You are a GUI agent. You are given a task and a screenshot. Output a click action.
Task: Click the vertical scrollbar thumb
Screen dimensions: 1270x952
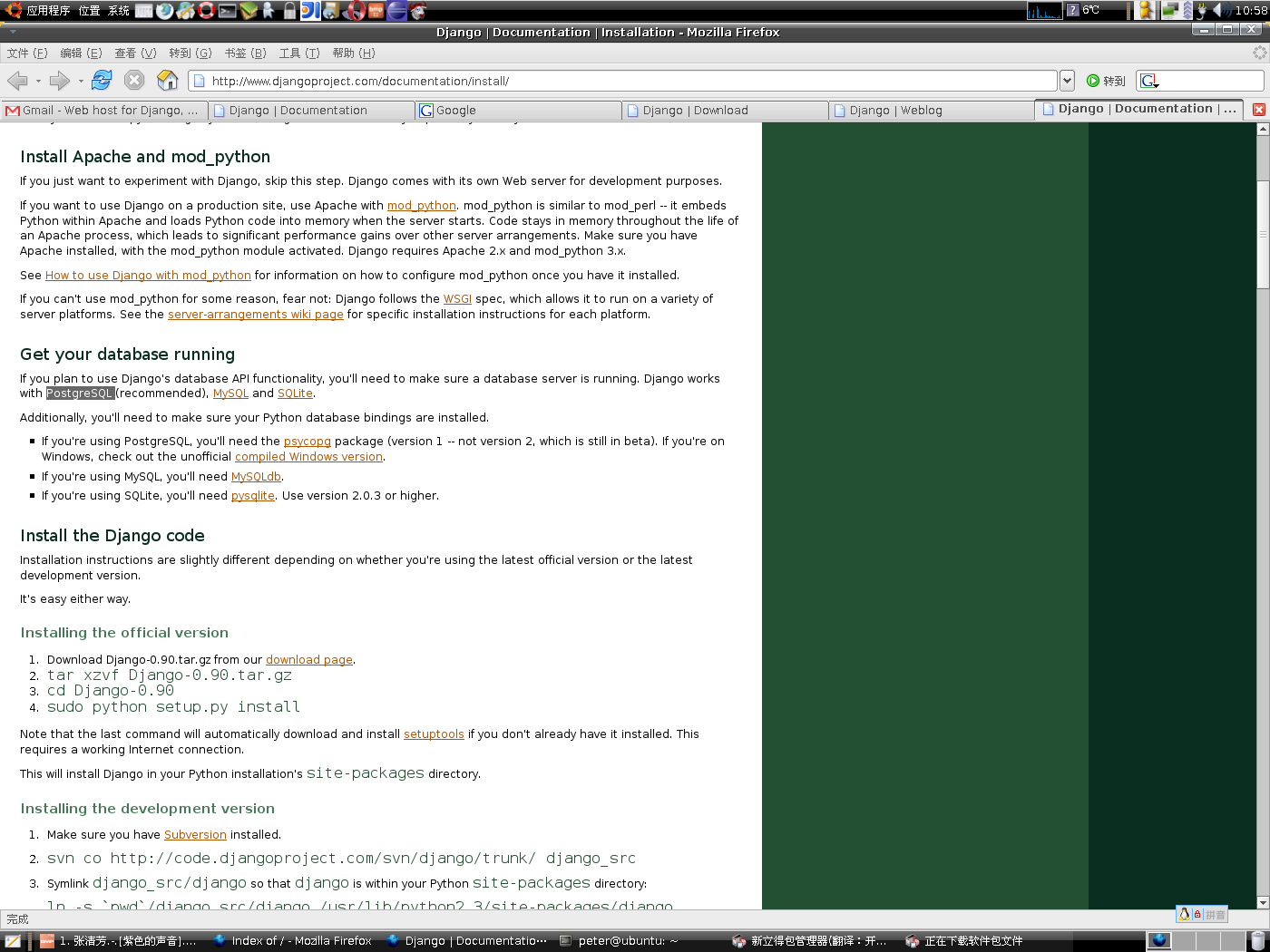(x=1263, y=234)
